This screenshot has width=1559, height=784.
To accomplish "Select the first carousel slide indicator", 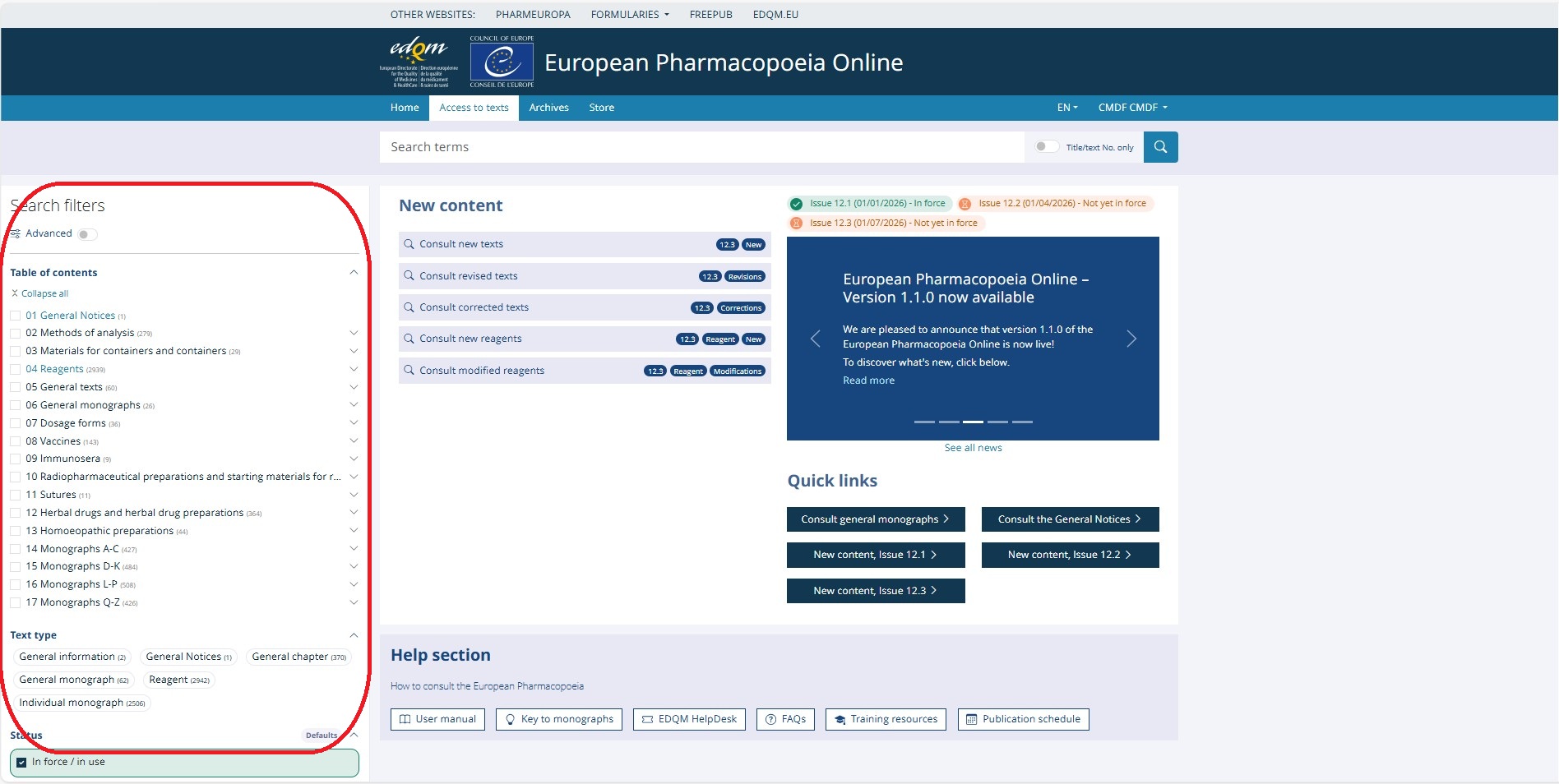I will 924,422.
